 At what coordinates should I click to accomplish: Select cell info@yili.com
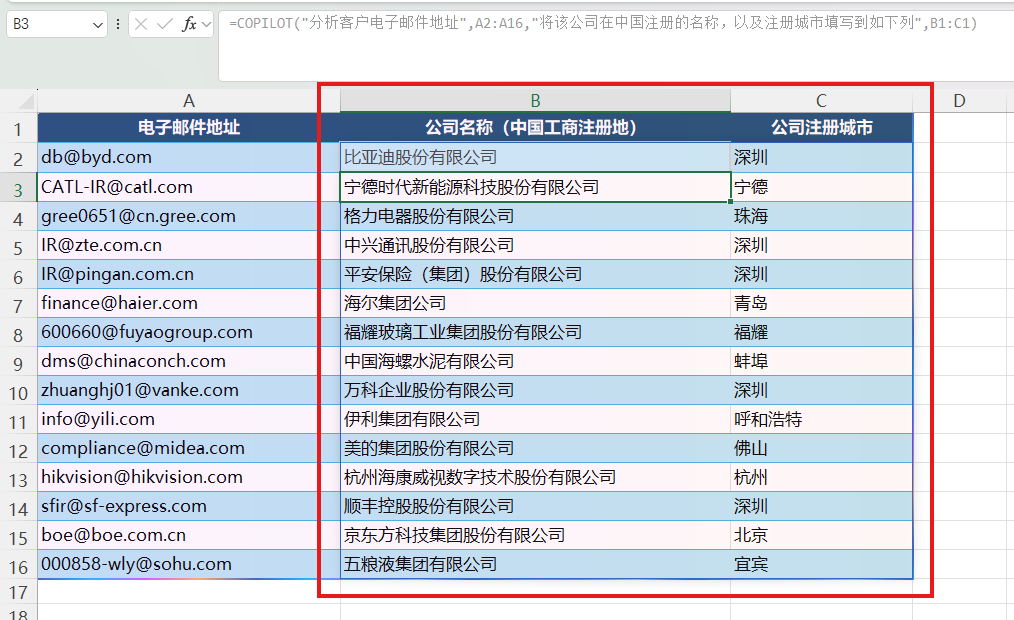pyautogui.click(x=189, y=419)
